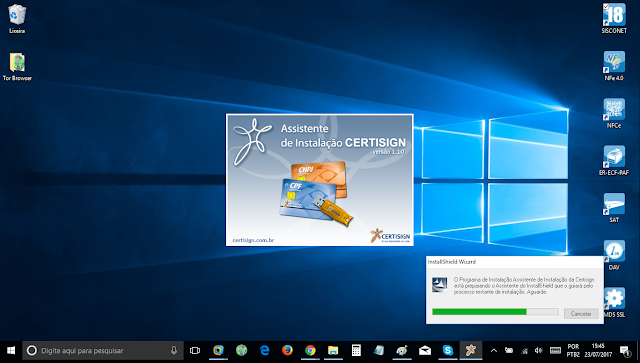
Task: Click in the Digite aqui para pesquisar box
Action: tap(104, 351)
